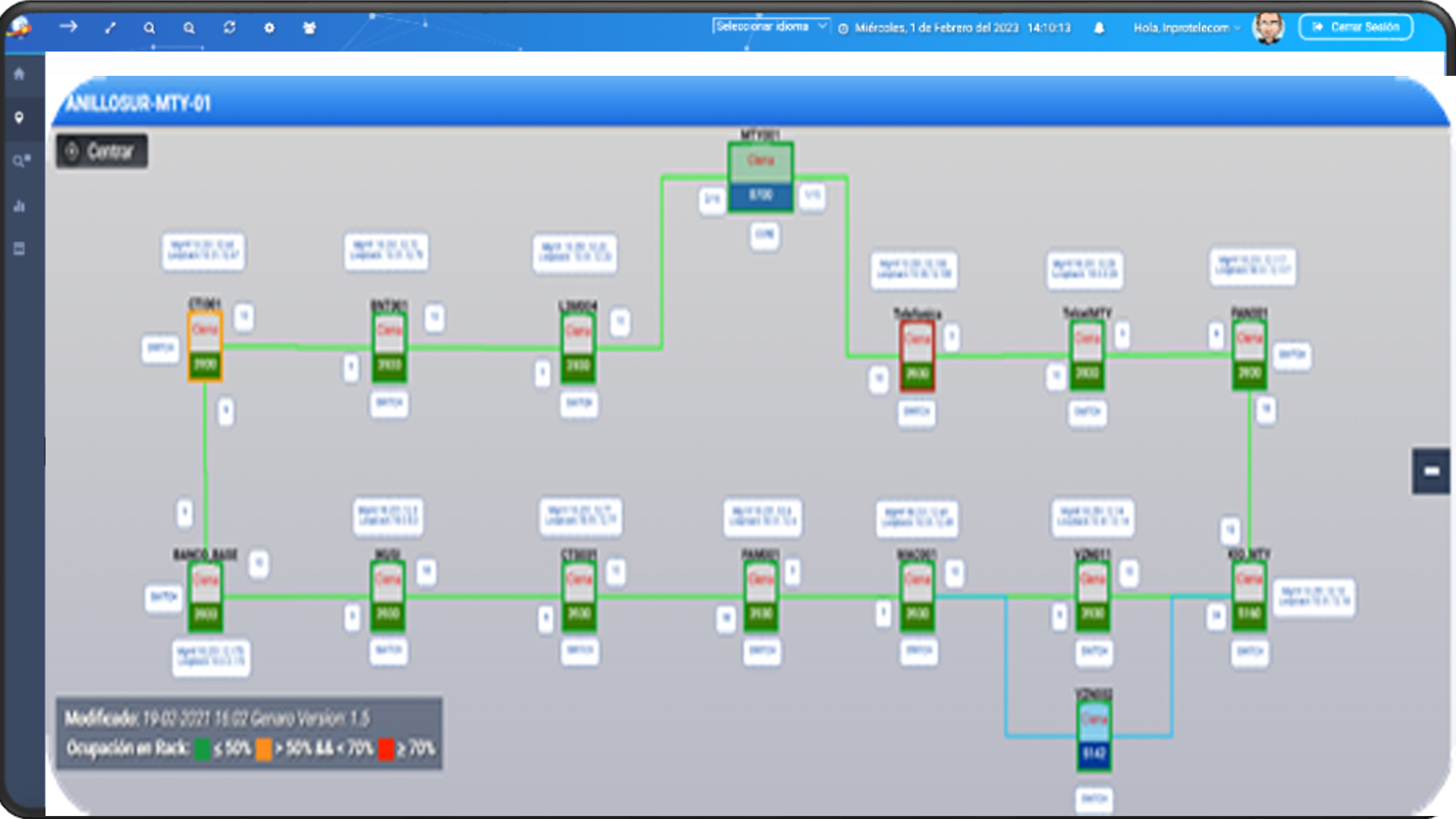Click the user avatar picture
The height and width of the screenshot is (819, 1456).
pyautogui.click(x=1269, y=28)
